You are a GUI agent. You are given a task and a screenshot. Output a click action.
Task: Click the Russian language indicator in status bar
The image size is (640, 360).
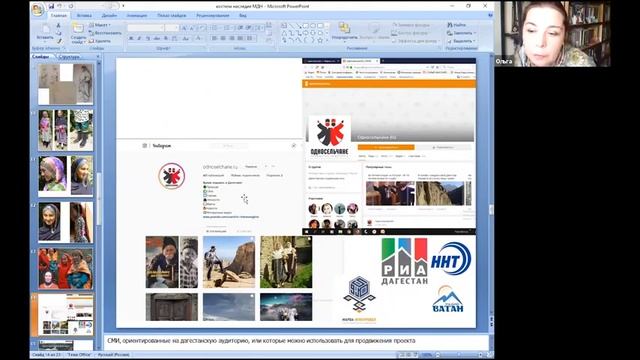coord(113,355)
